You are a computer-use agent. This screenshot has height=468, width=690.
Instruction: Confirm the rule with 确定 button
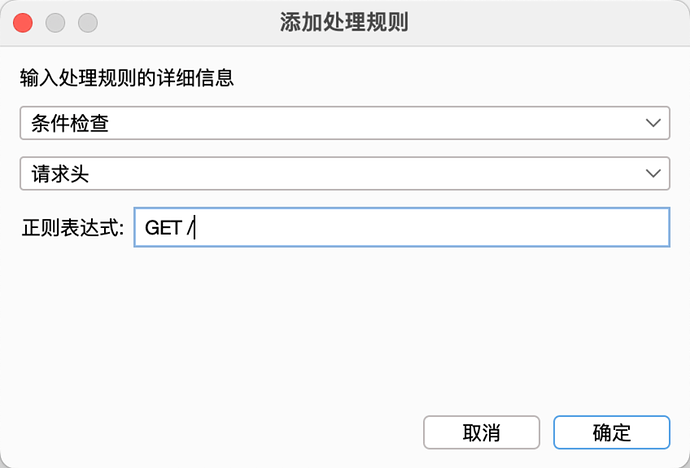click(611, 433)
